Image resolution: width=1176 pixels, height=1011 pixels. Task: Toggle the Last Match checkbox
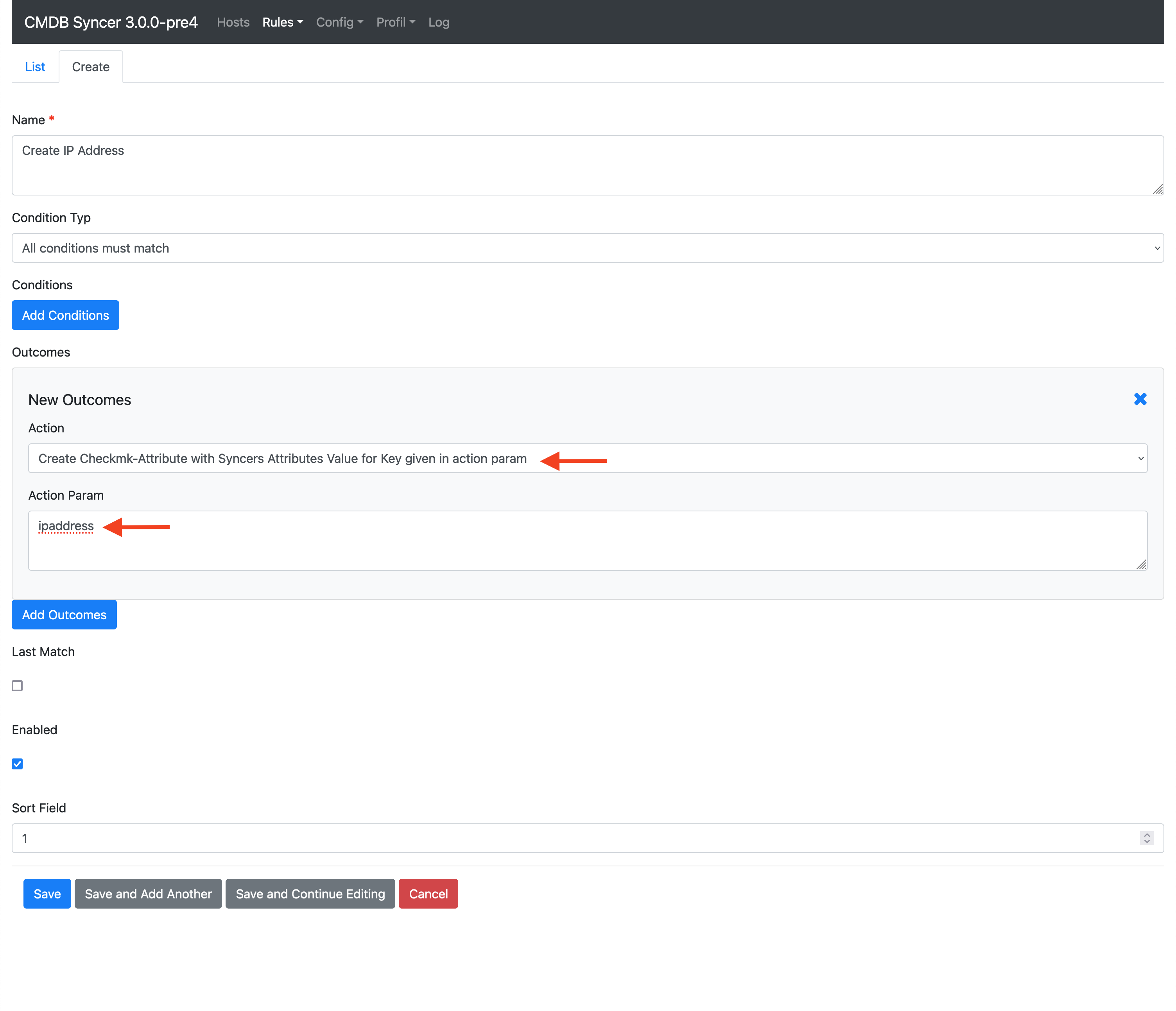(x=18, y=686)
